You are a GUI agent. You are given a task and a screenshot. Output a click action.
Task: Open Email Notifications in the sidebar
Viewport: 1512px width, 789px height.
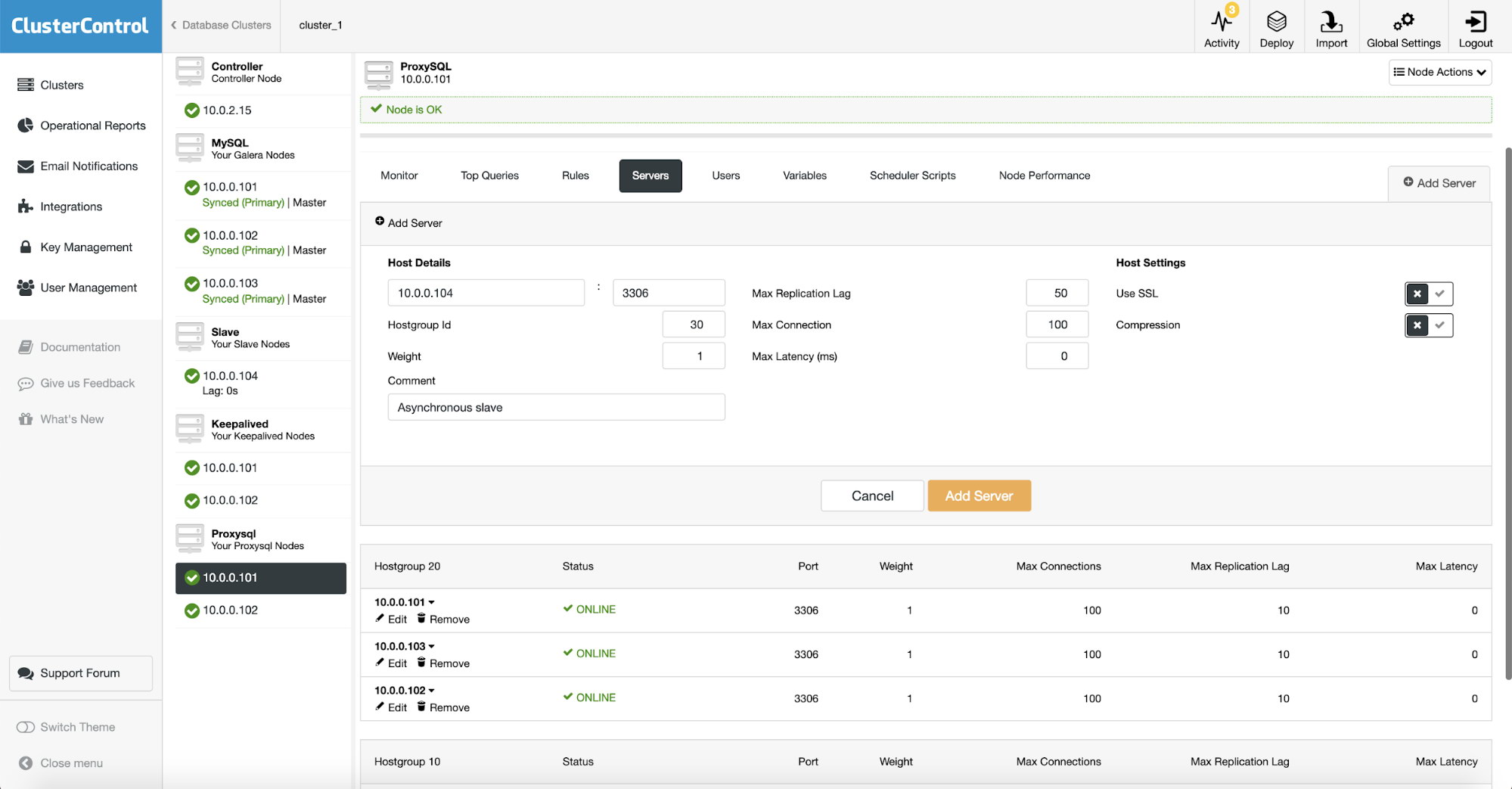tap(78, 166)
